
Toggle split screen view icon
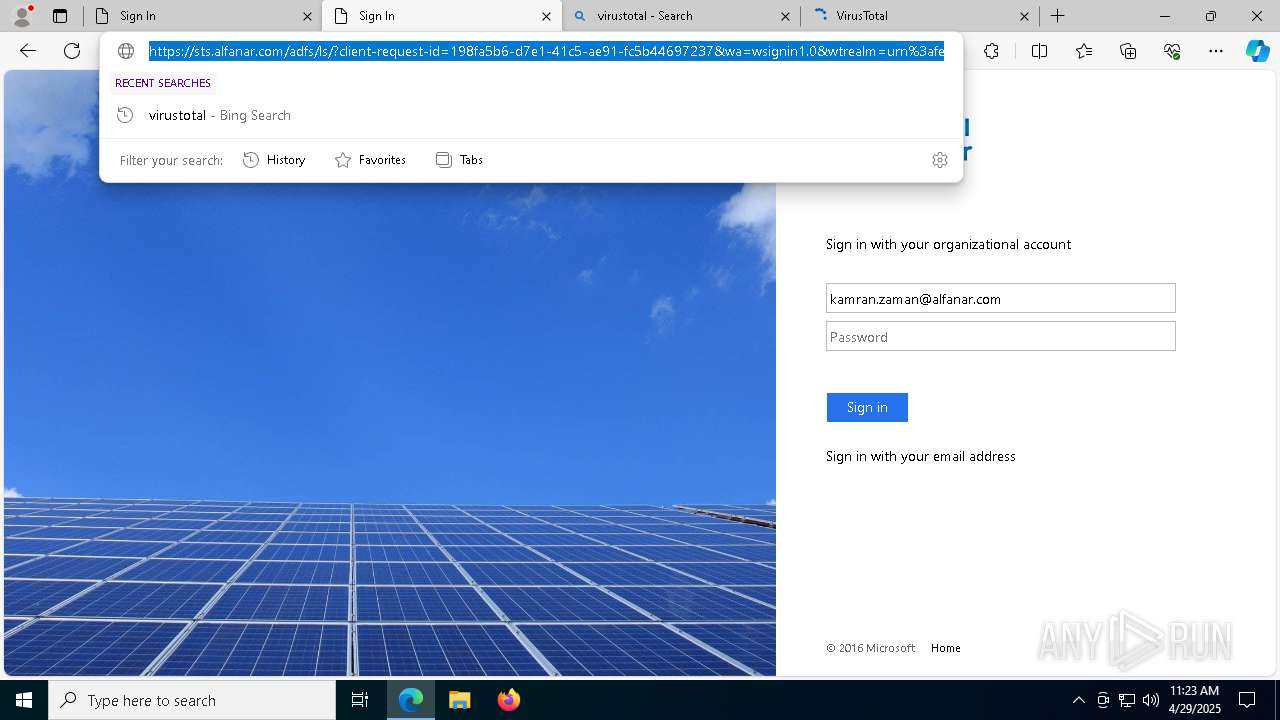1039,51
